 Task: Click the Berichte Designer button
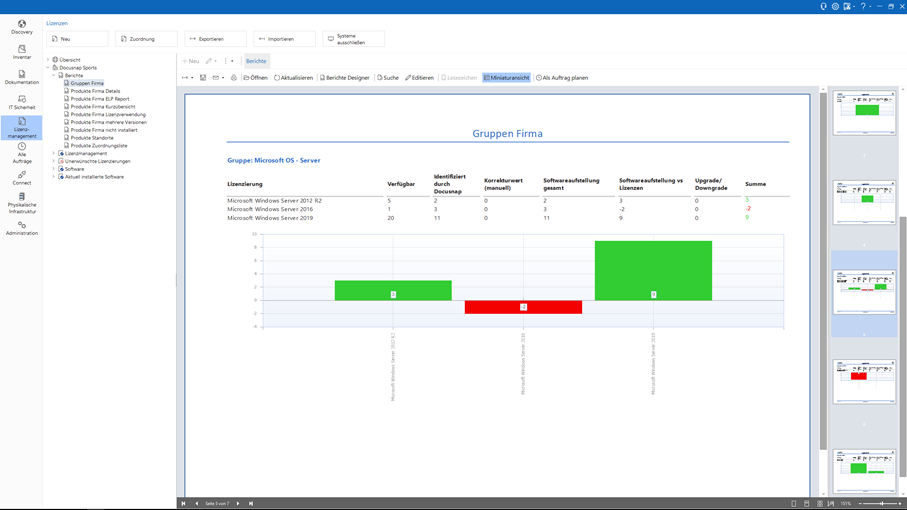pyautogui.click(x=345, y=78)
